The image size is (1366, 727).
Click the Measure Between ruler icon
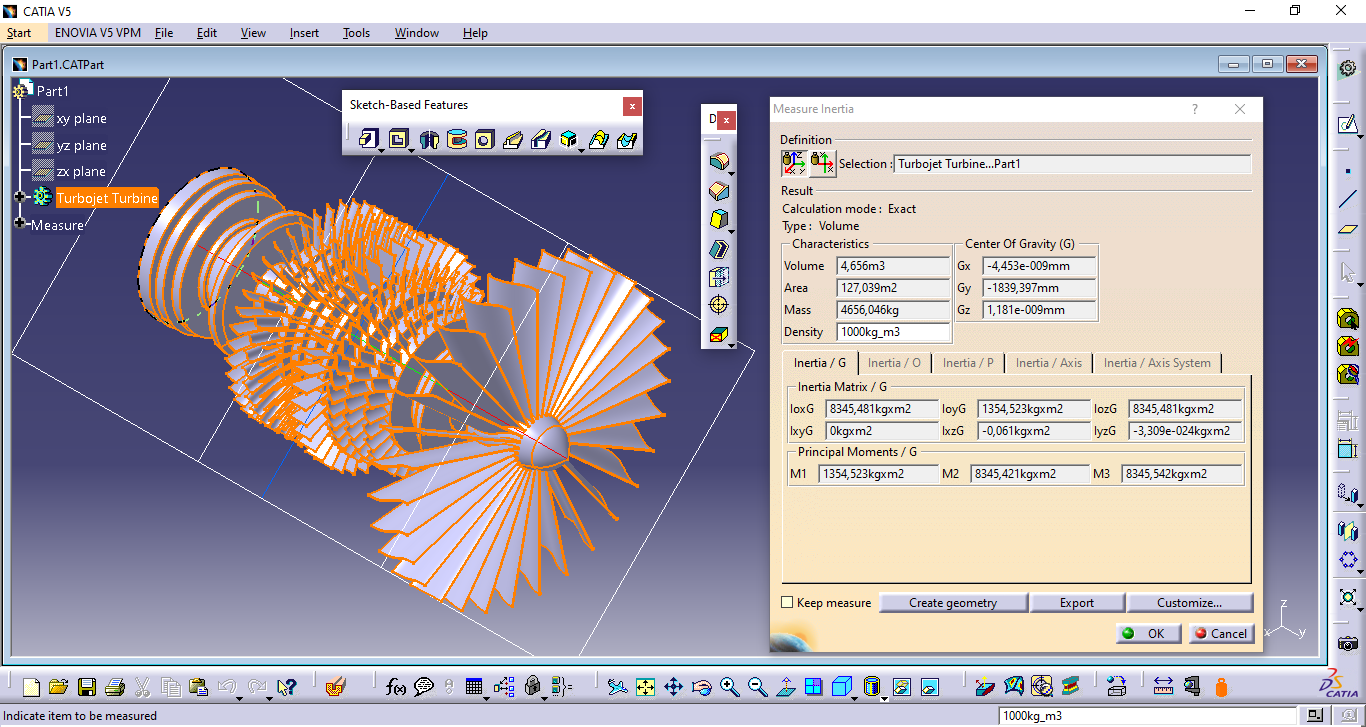(1163, 687)
